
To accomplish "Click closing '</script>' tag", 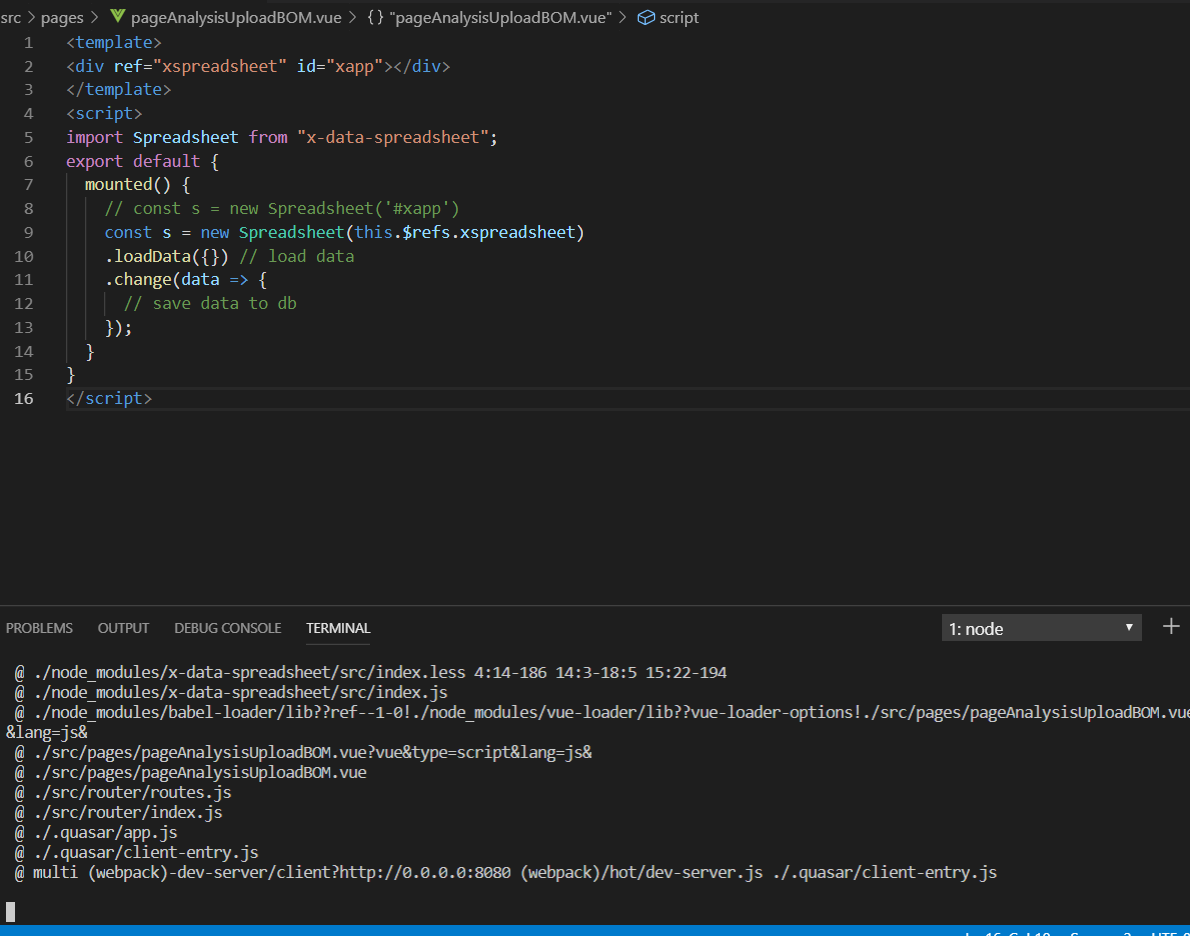I will [x=109, y=398].
